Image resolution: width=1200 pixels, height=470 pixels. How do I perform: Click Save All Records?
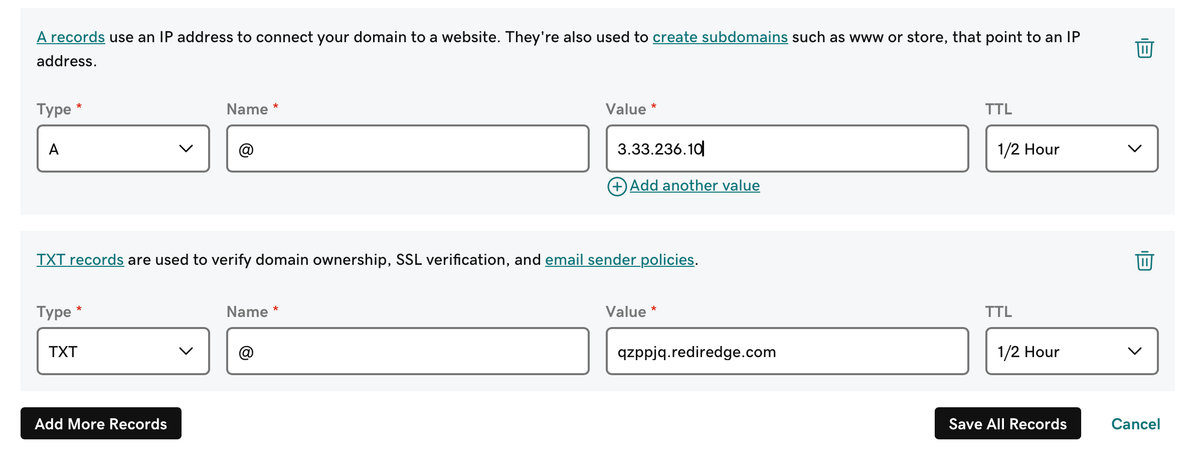coord(1007,424)
